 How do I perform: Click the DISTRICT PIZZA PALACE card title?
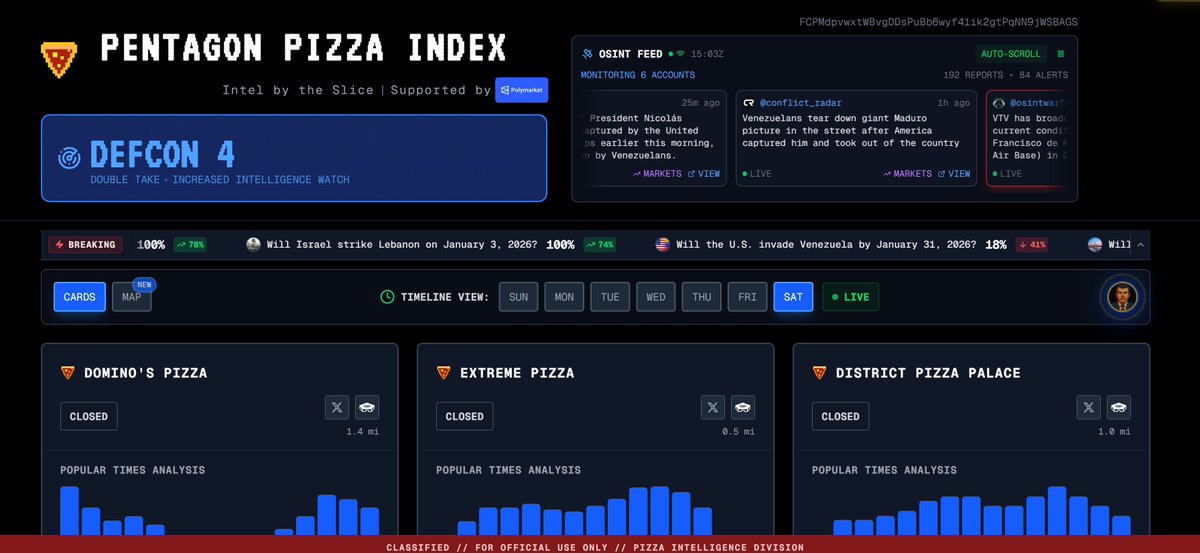(x=928, y=373)
